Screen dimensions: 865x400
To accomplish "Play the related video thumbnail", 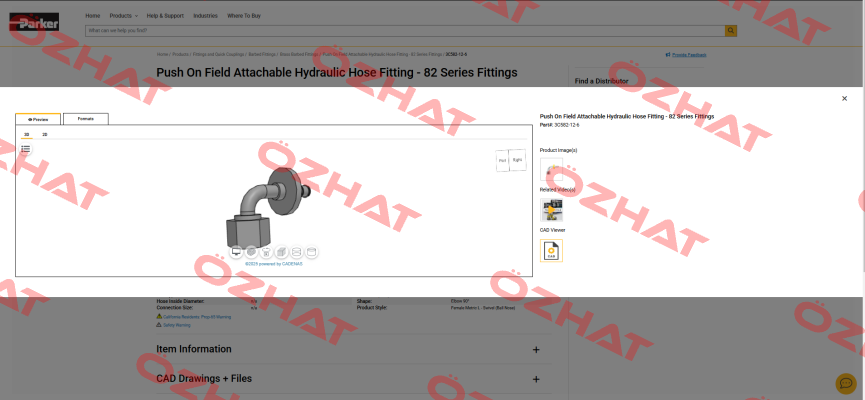I will tap(551, 210).
